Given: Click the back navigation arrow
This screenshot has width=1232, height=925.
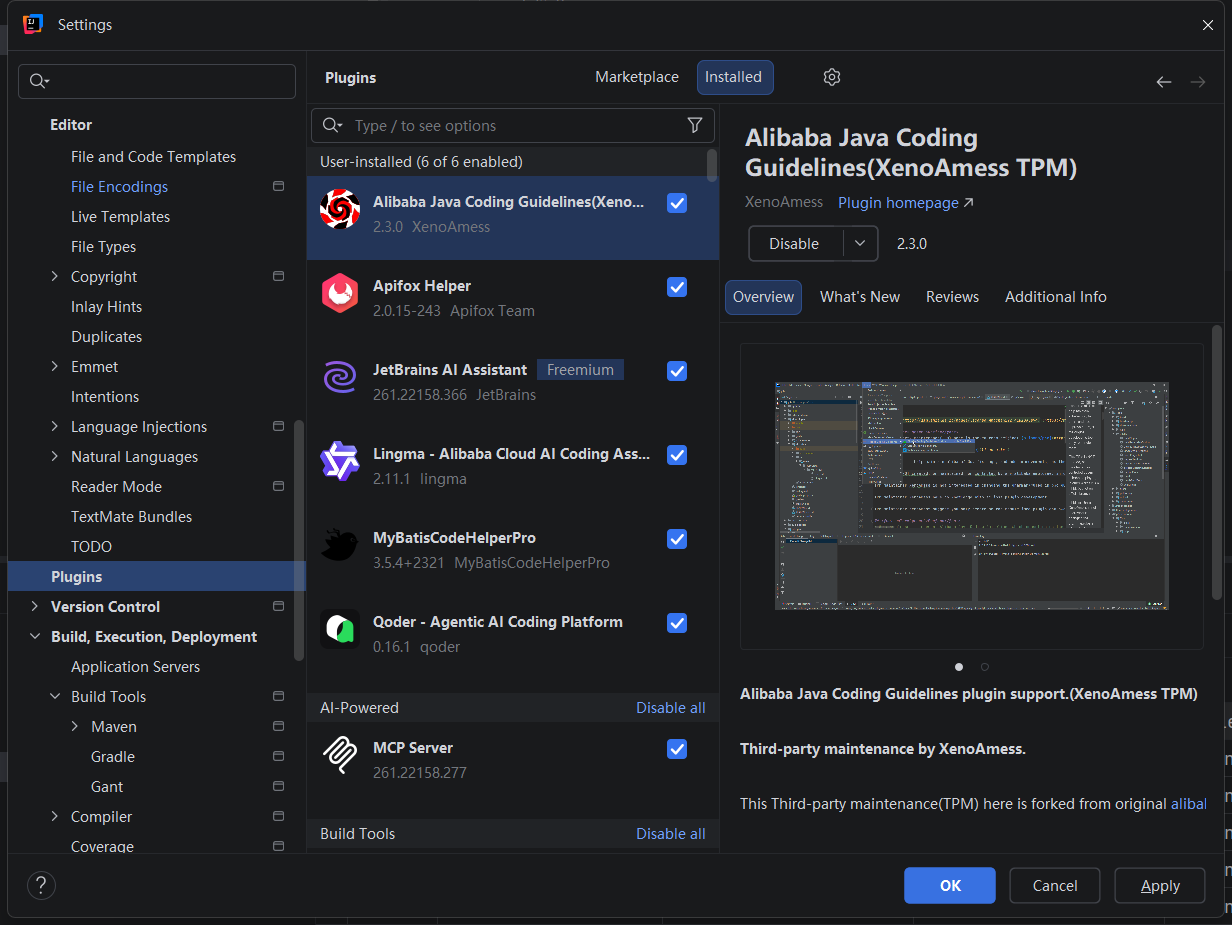Looking at the screenshot, I should [x=1164, y=82].
